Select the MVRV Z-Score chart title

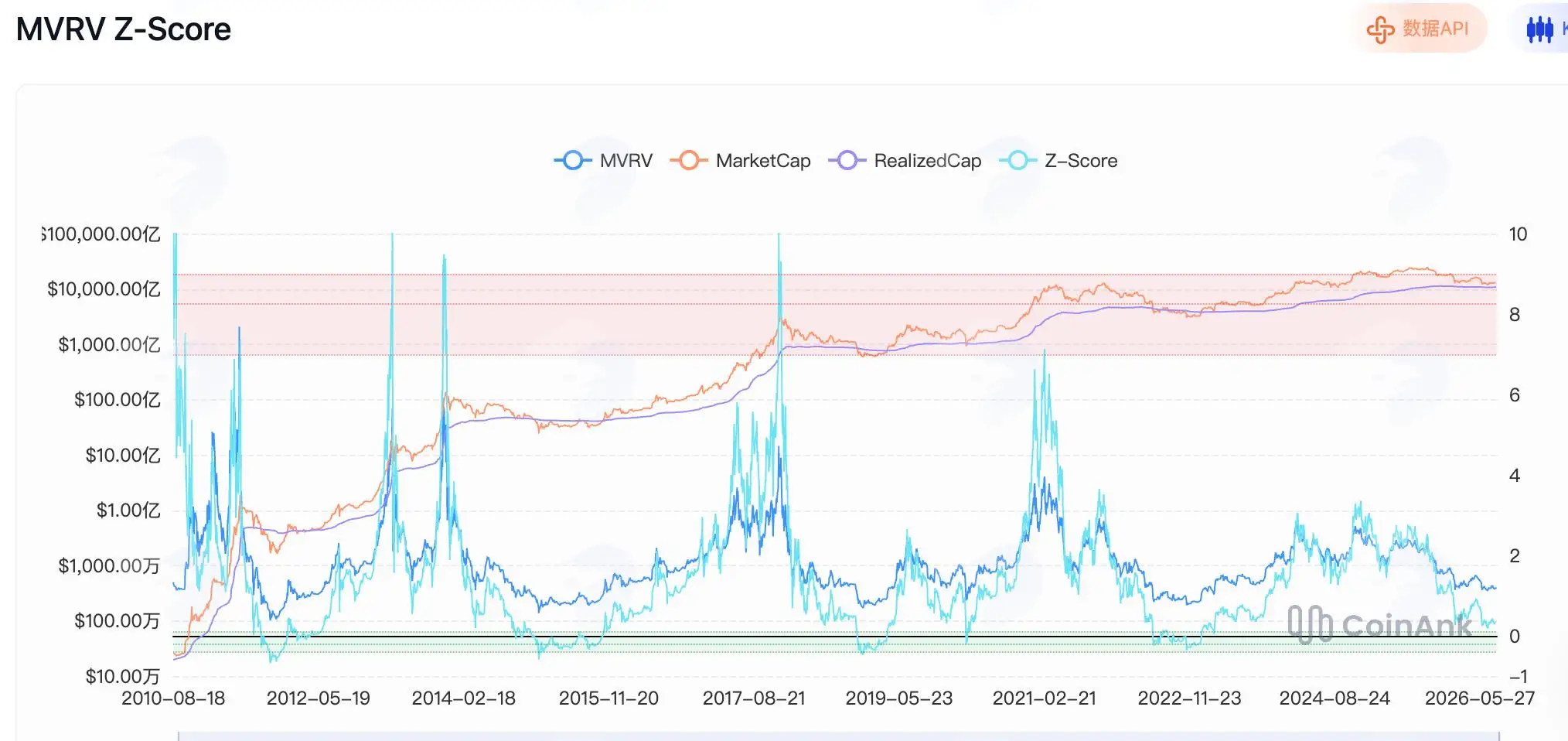pos(124,29)
